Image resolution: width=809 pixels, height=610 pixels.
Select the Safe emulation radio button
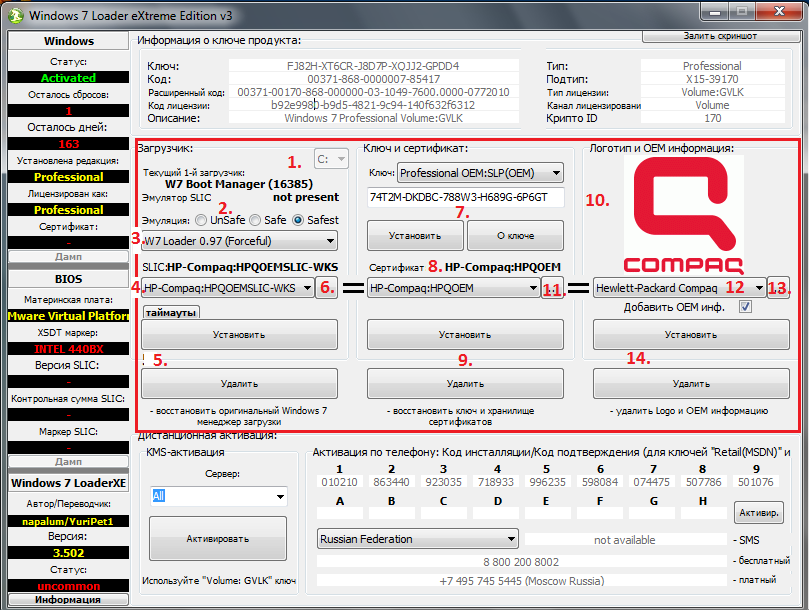(255, 220)
